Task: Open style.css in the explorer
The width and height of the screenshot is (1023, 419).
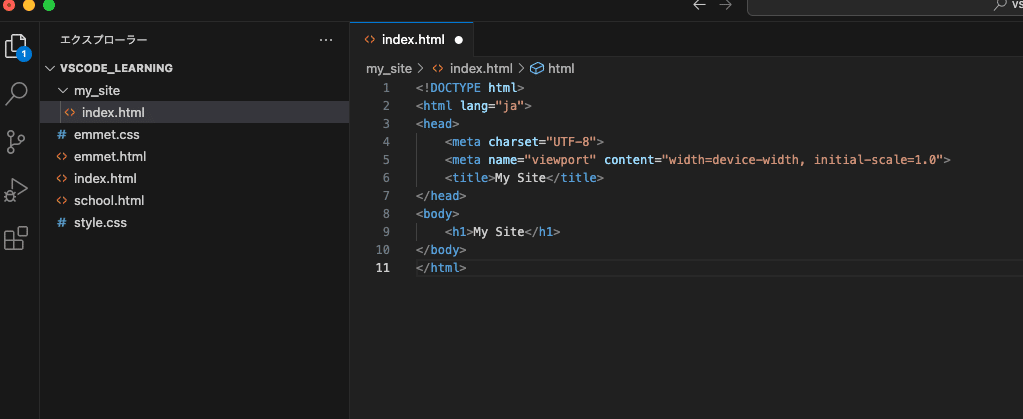Action: (x=194, y=223)
